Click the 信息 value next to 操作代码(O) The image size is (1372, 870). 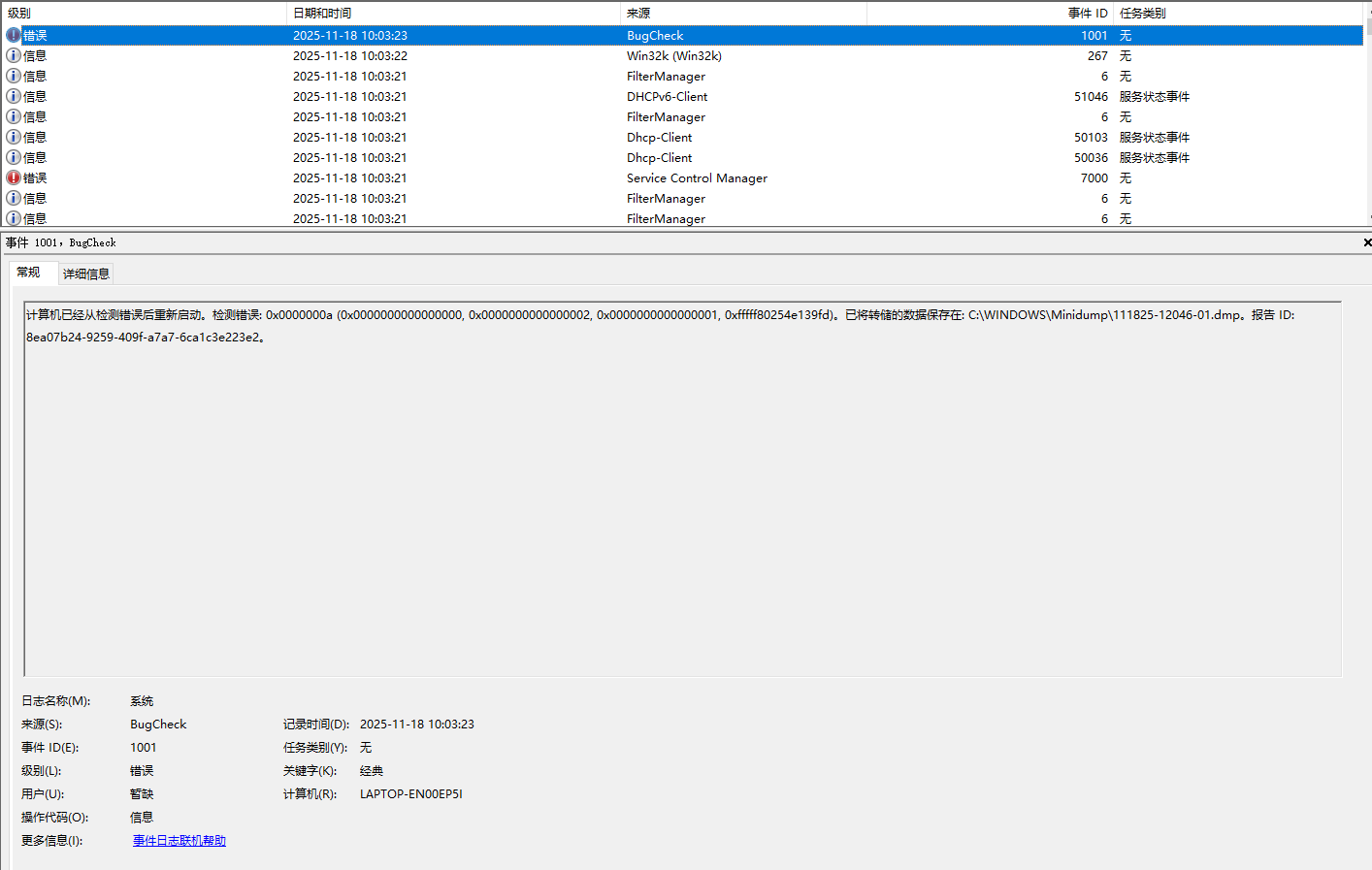pos(142,817)
